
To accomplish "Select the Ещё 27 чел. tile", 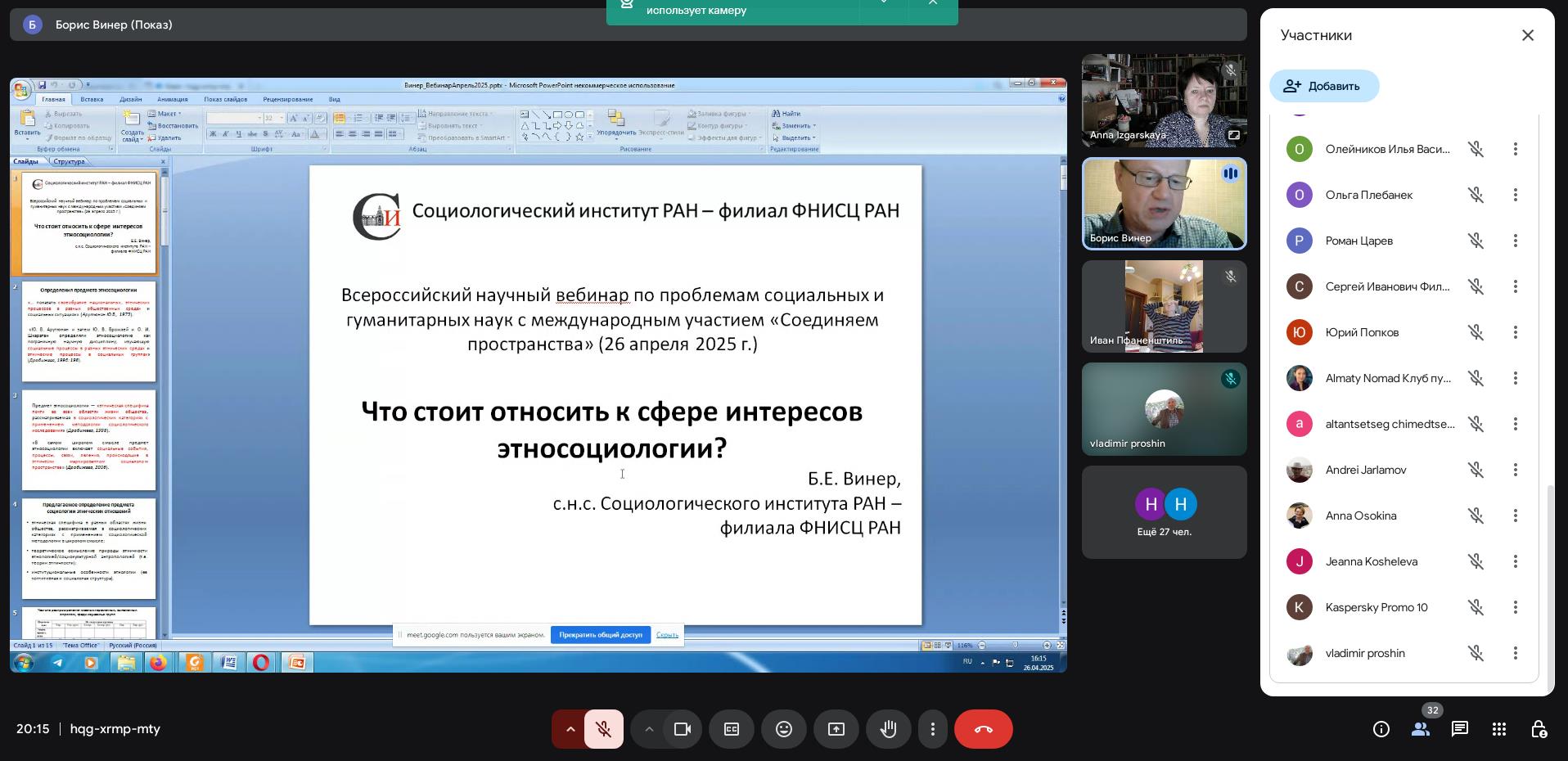I will tap(1164, 512).
